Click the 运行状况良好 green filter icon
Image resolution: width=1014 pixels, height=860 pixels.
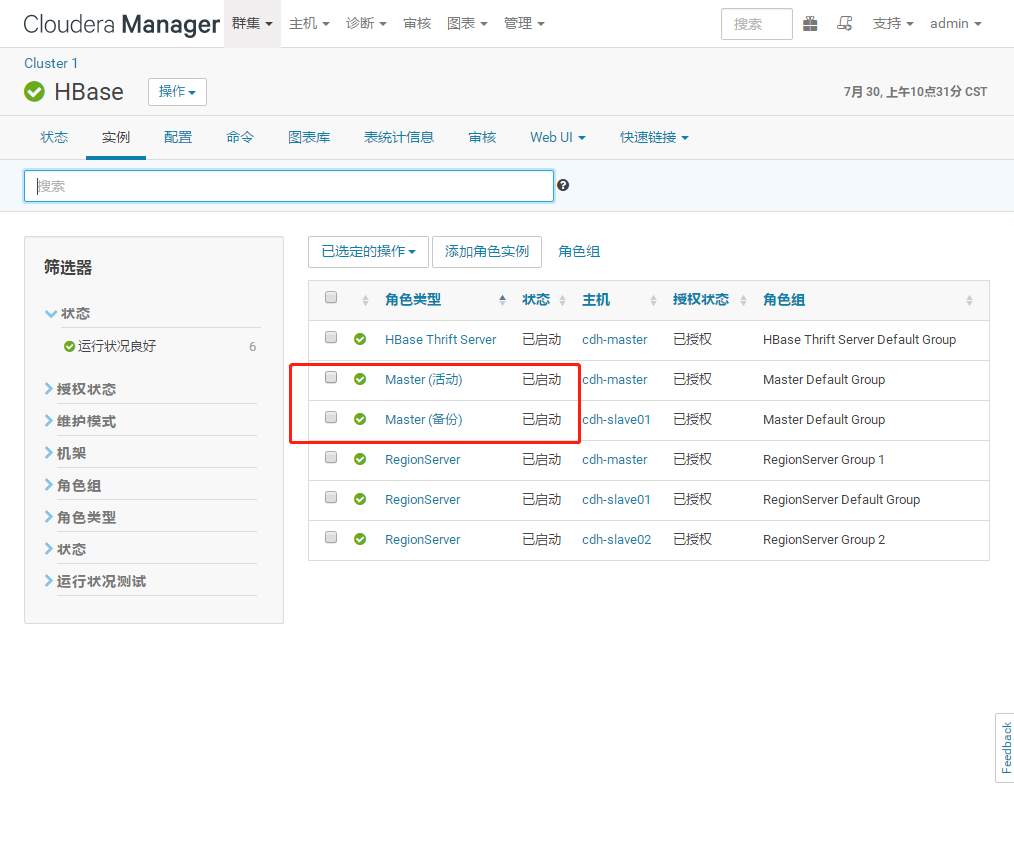(69, 347)
